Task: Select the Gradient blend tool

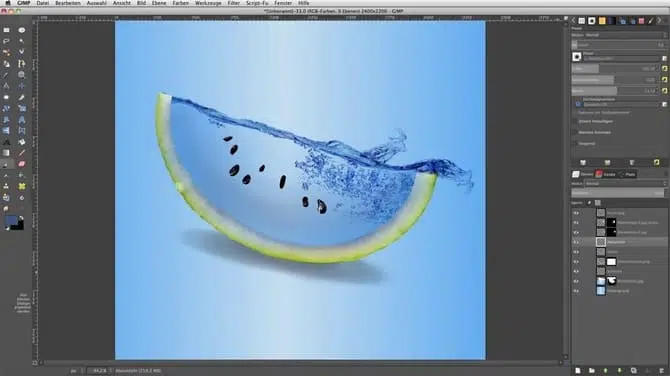Action: (6, 153)
